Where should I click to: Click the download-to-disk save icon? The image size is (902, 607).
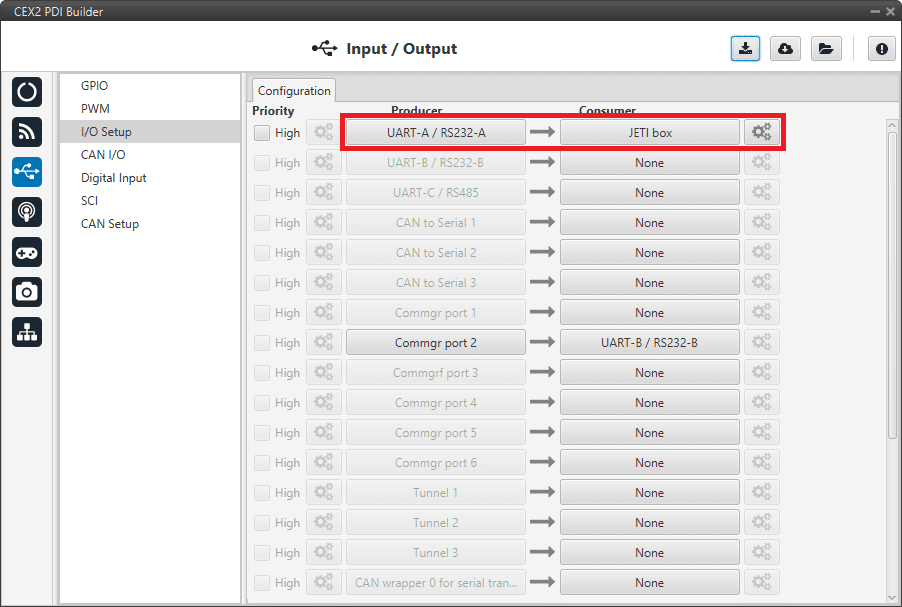(x=745, y=49)
